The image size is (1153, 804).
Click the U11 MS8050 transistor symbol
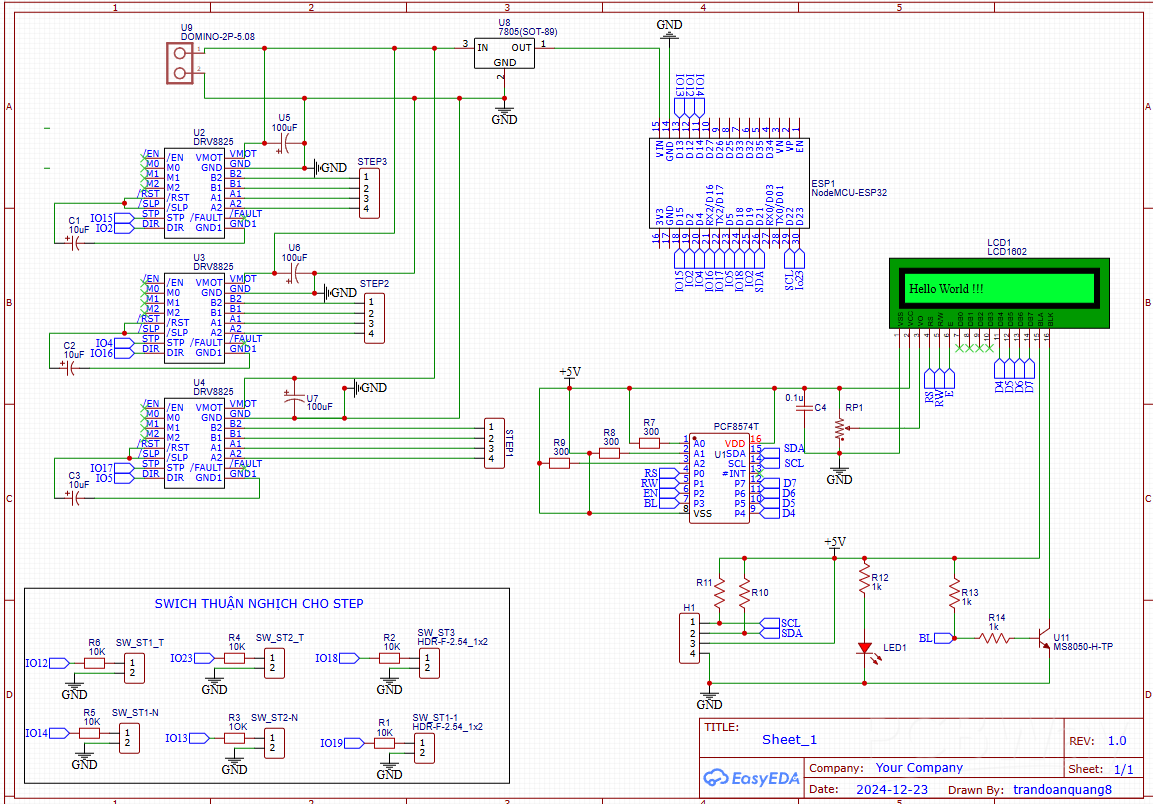click(x=1045, y=636)
